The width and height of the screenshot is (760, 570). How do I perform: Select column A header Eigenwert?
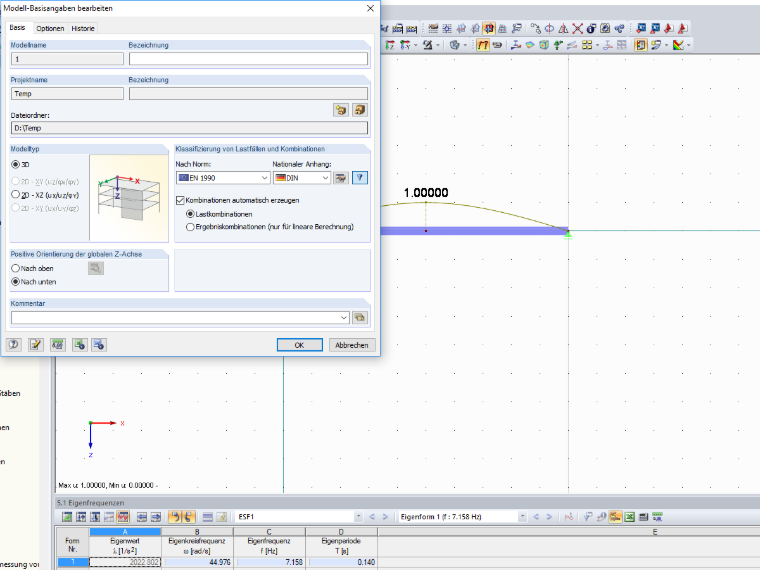coord(125,532)
